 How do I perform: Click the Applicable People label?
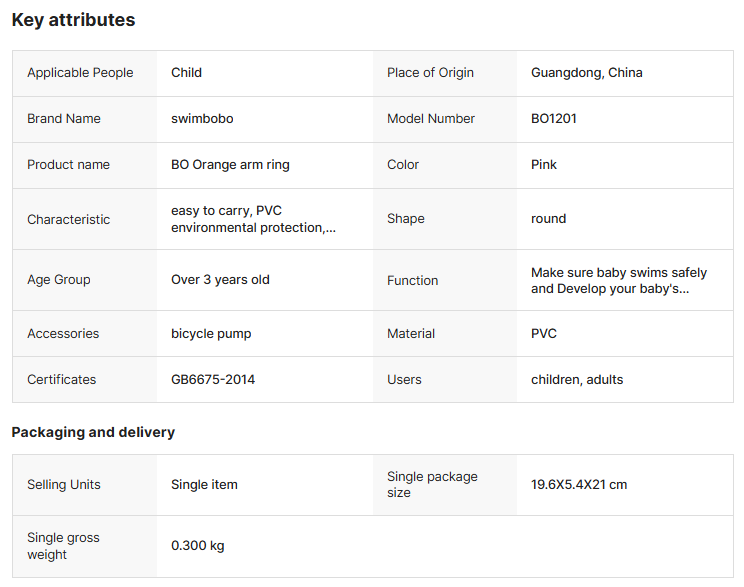pyautogui.click(x=79, y=73)
